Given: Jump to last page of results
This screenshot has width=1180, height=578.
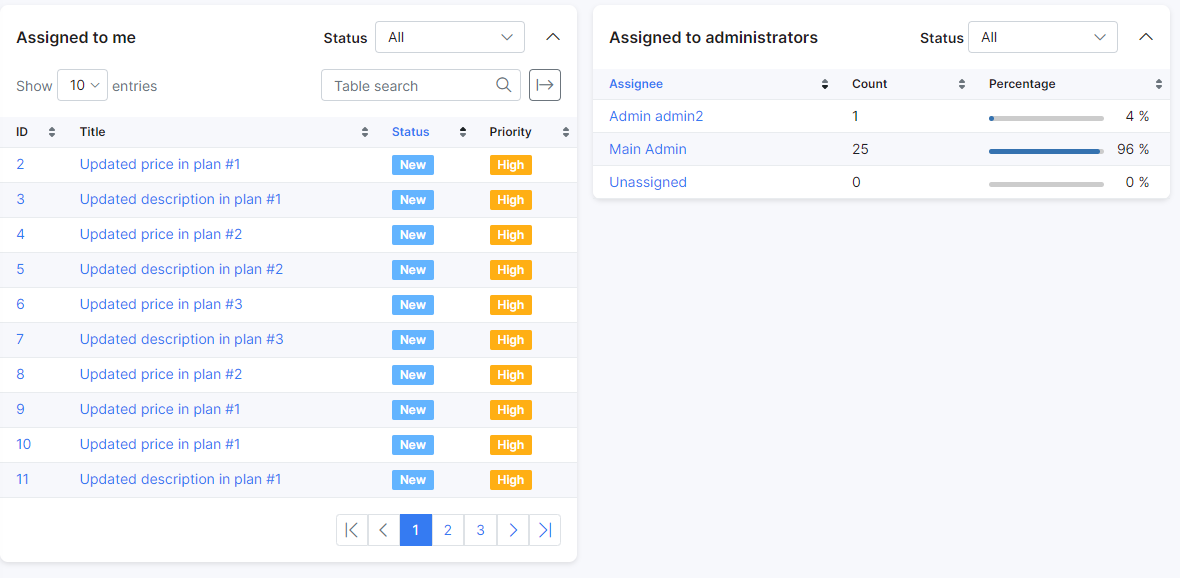Looking at the screenshot, I should (x=545, y=530).
